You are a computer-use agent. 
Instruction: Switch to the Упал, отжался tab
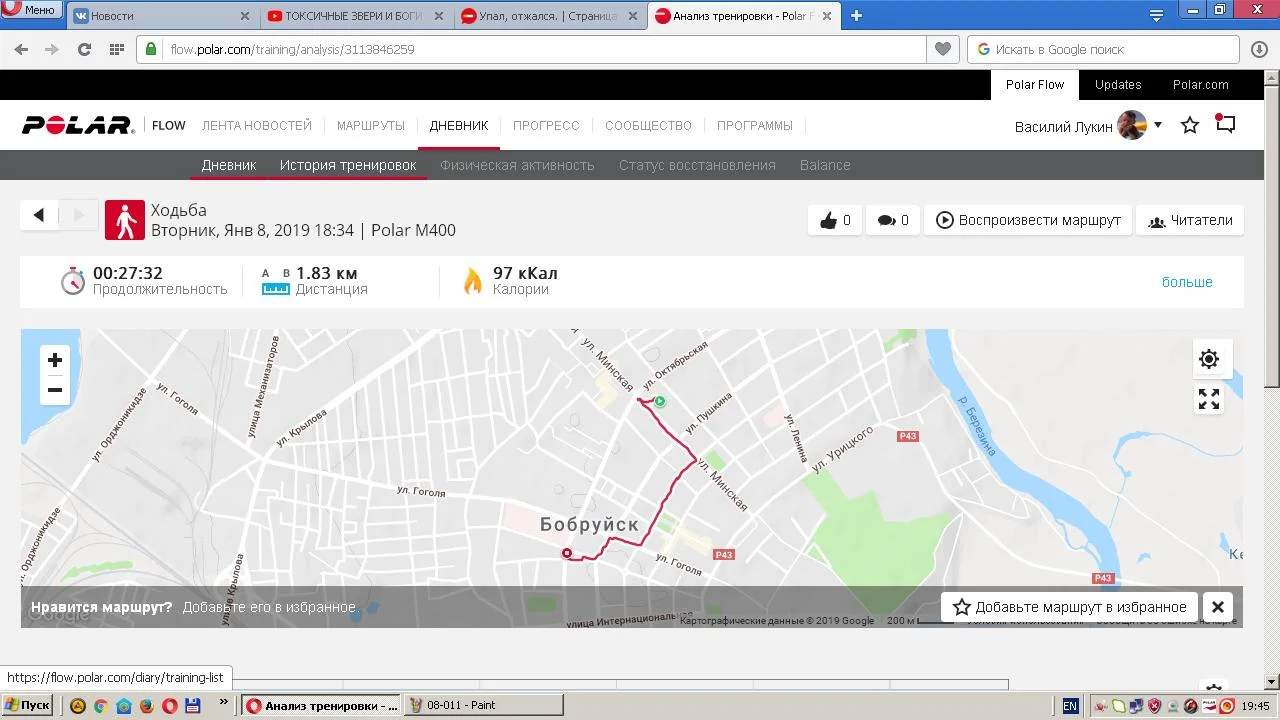548,16
